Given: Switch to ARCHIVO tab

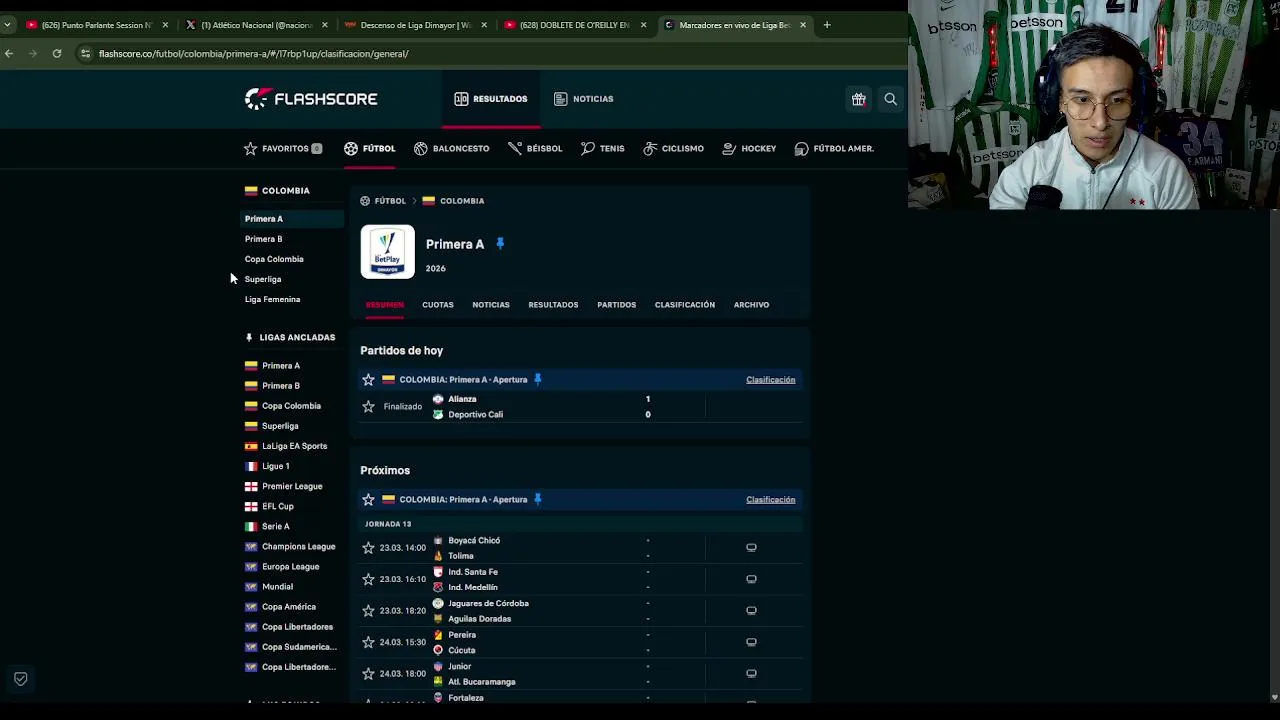Looking at the screenshot, I should pyautogui.click(x=751, y=305).
